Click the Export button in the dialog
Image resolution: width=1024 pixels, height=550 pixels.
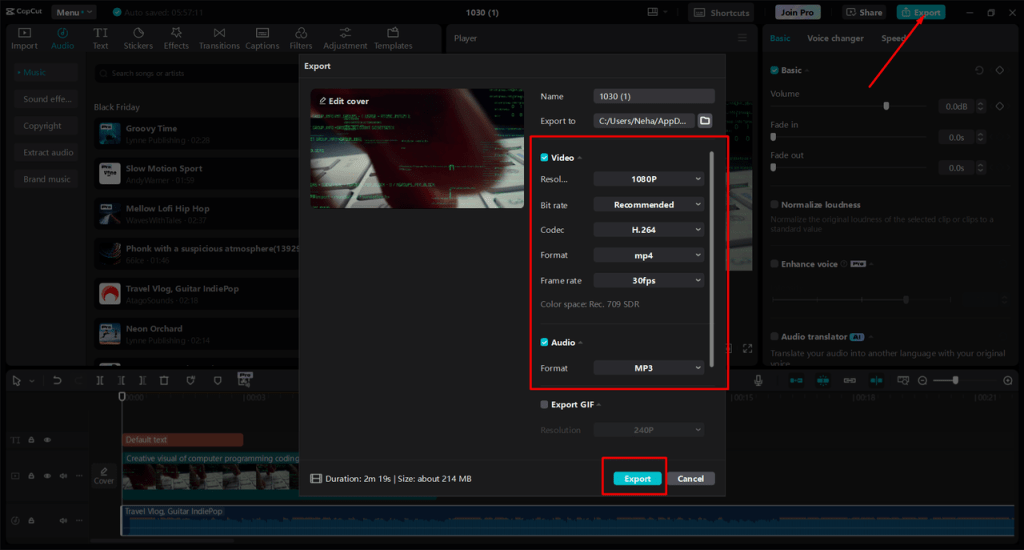[x=637, y=479]
